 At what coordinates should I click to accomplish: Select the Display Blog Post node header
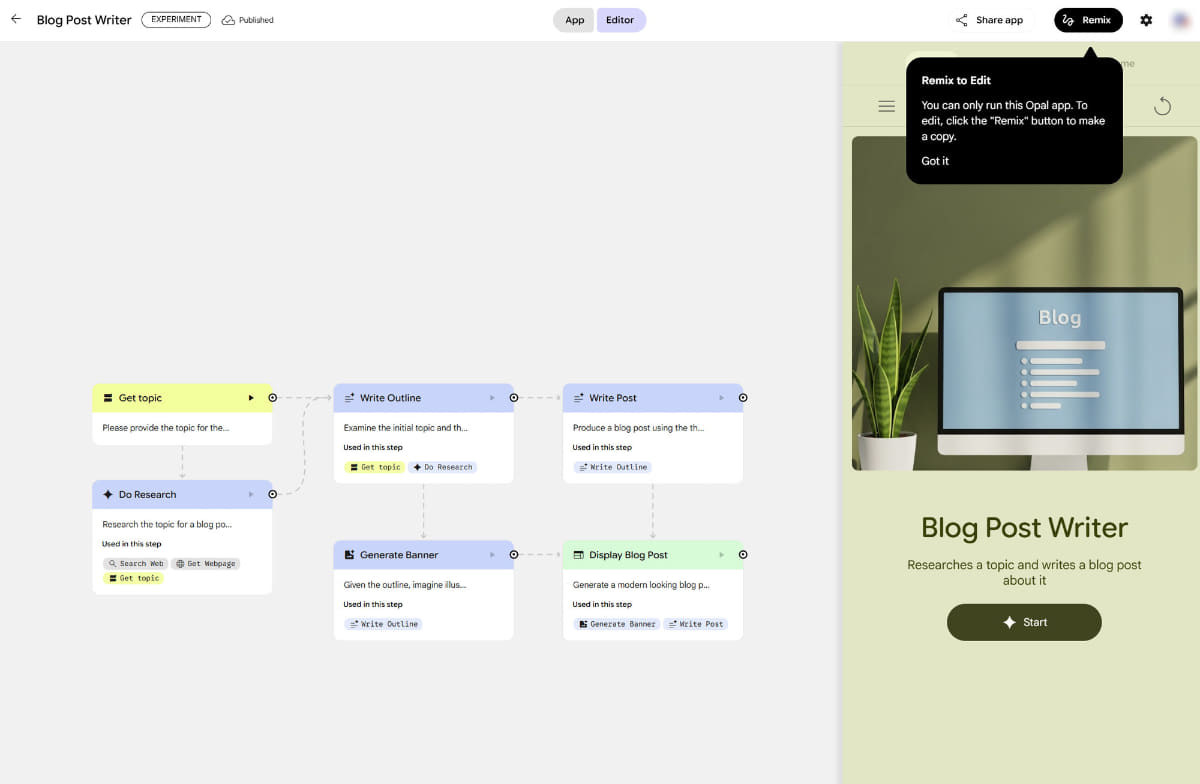(653, 555)
